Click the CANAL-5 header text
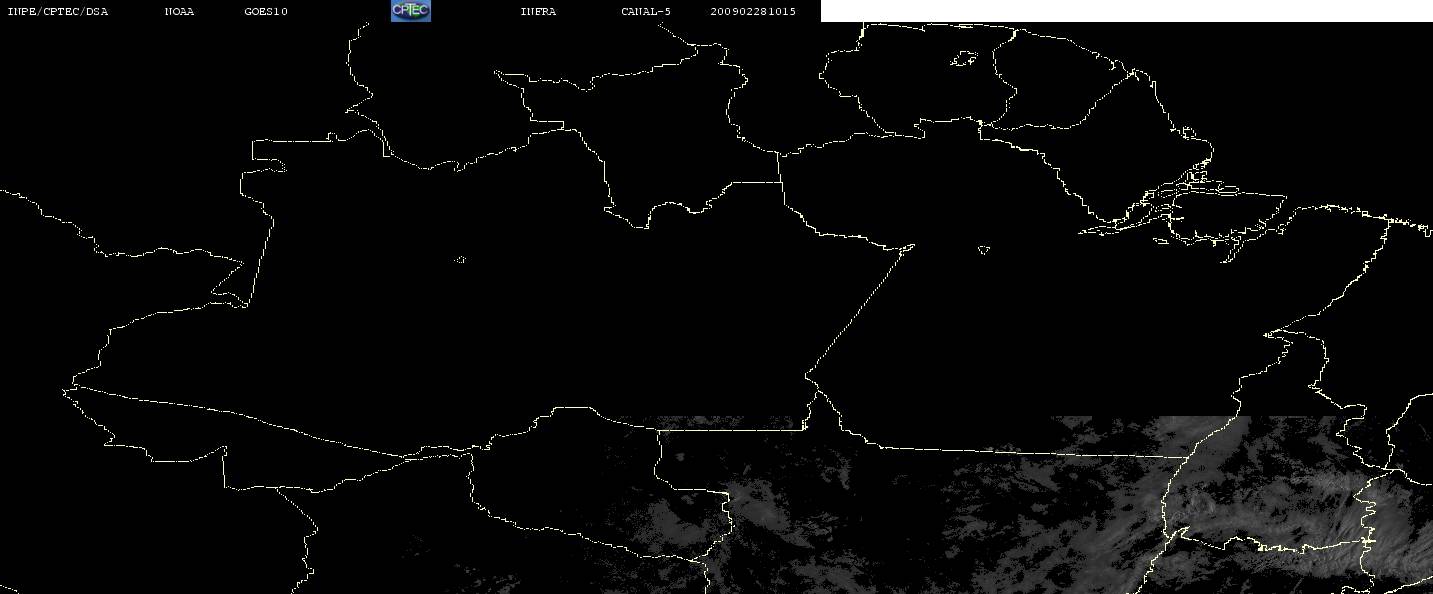1433x594 pixels. click(x=646, y=12)
